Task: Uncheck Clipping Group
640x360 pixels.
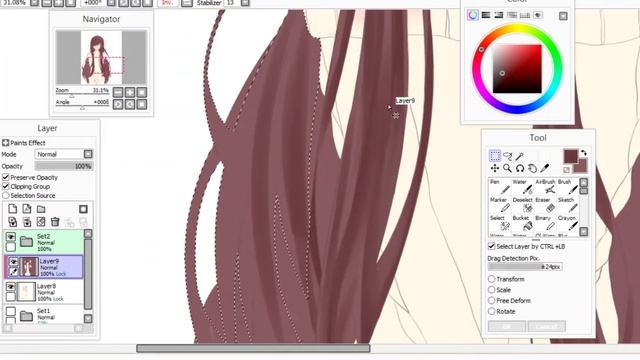Action: (6, 186)
